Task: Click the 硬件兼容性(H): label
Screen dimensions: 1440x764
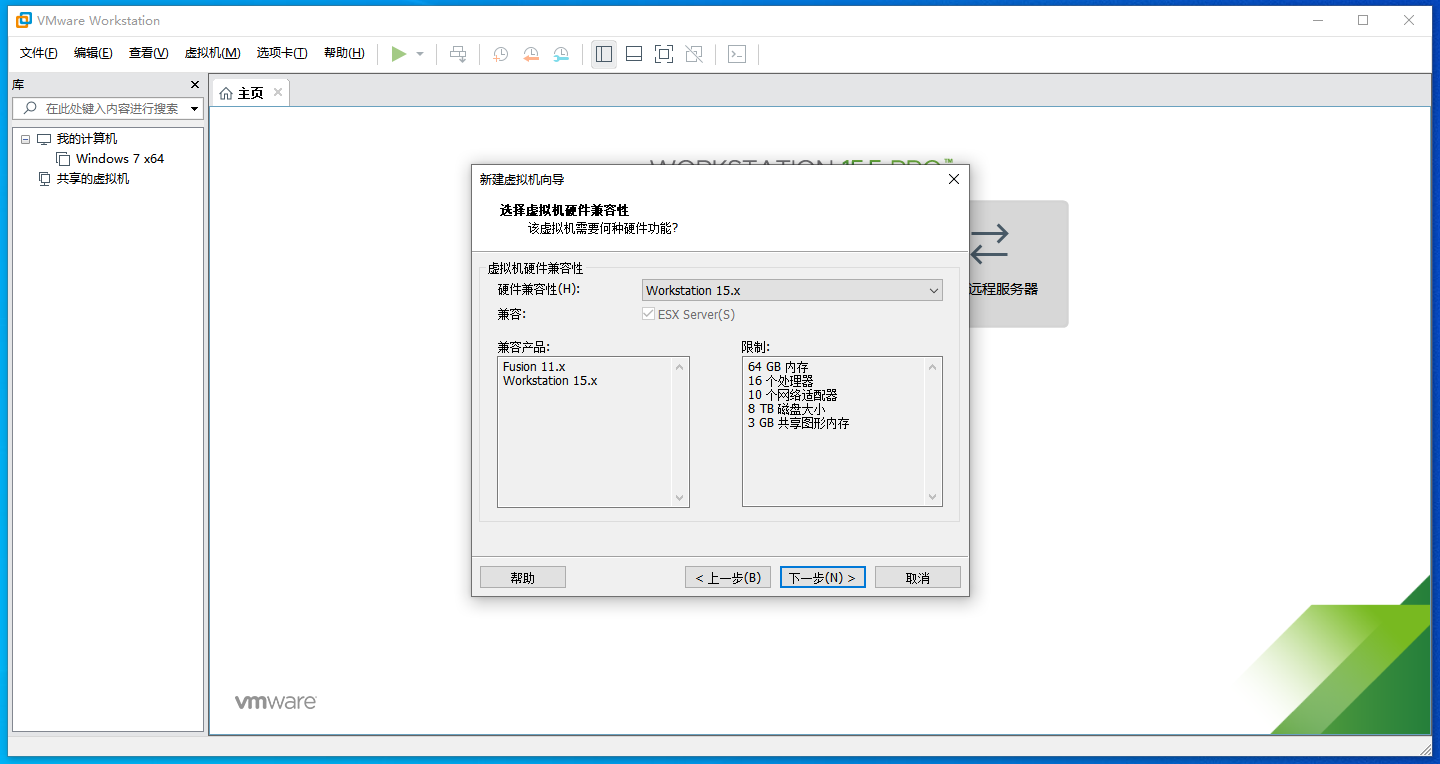Action: [539, 289]
